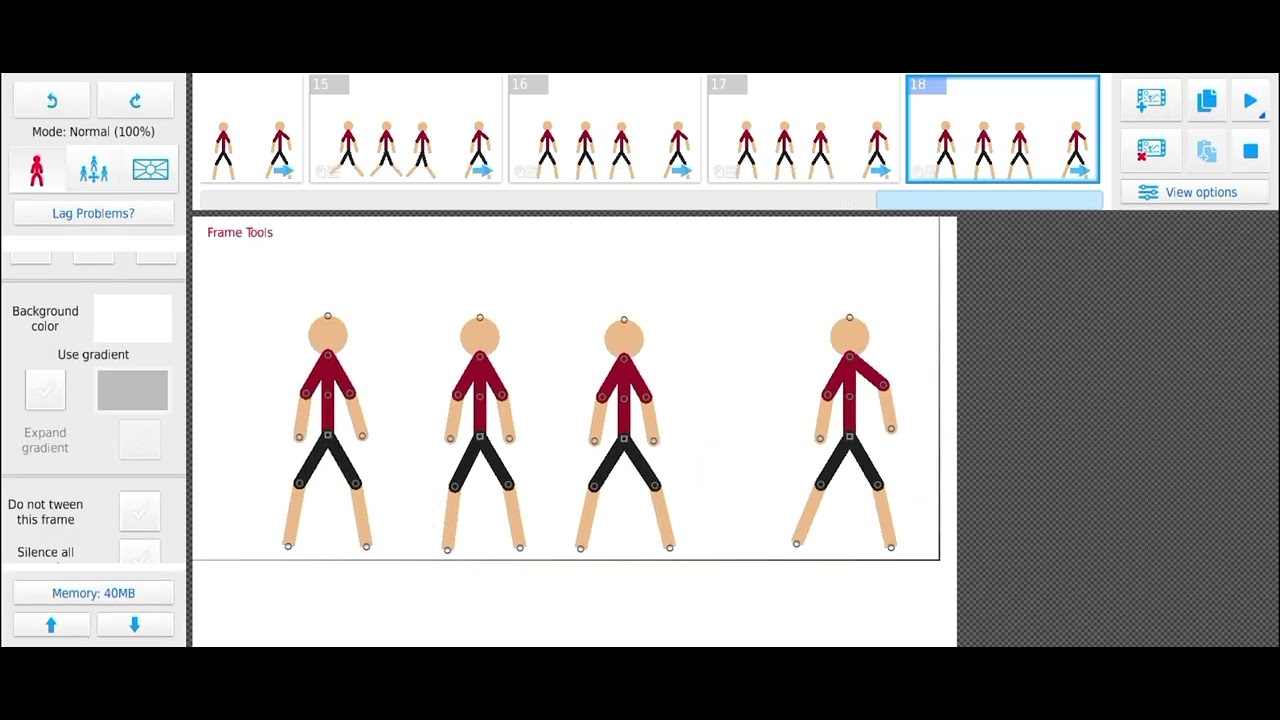Toggle the Use gradient checkbox
The height and width of the screenshot is (720, 1280).
point(45,390)
